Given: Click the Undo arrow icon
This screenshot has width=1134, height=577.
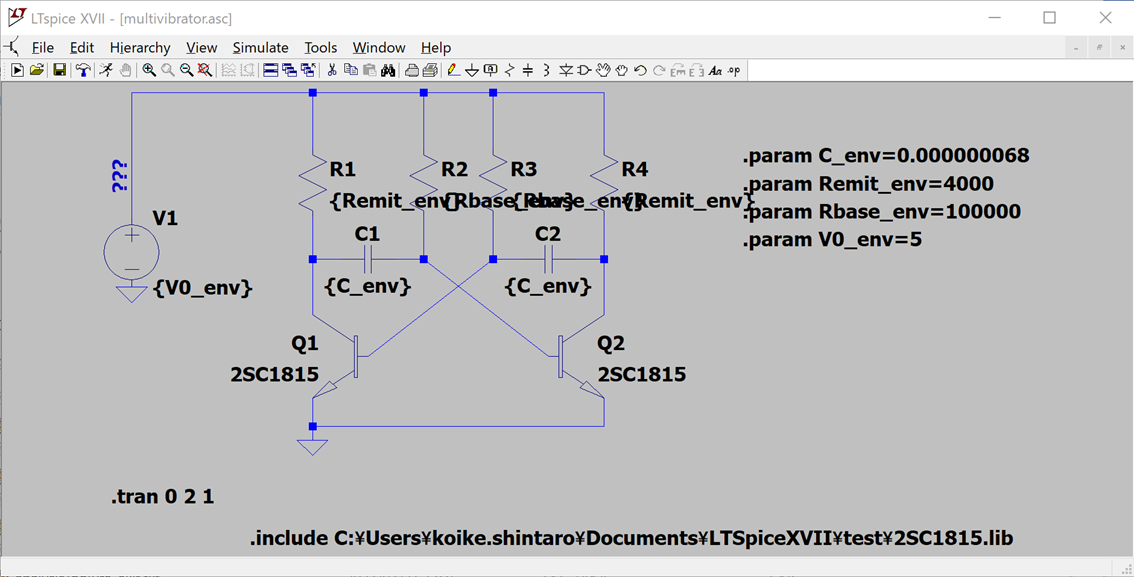Looking at the screenshot, I should (x=640, y=70).
